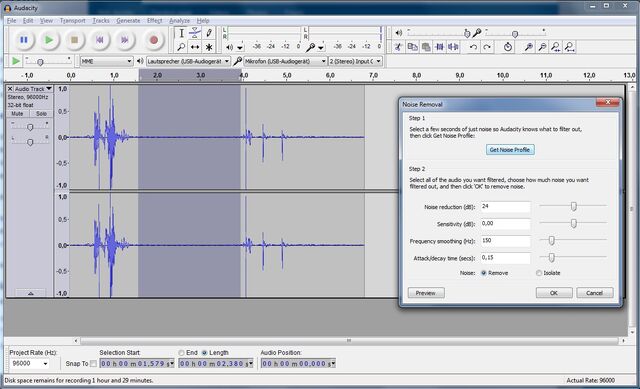Click the Attack/decay time input field
The height and width of the screenshot is (389, 640).
[x=505, y=258]
